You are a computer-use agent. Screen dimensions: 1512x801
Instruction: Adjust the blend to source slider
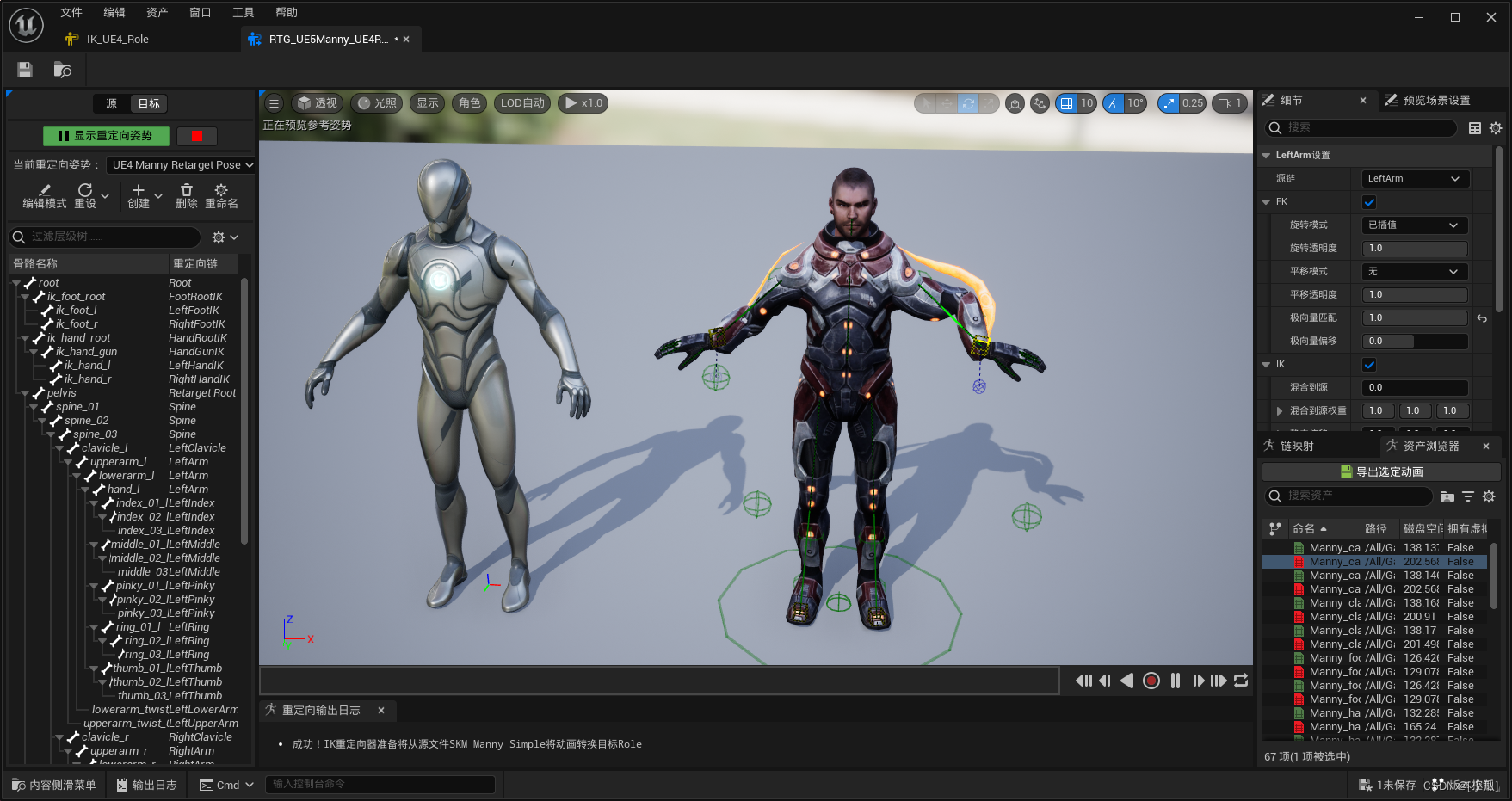[1415, 388]
